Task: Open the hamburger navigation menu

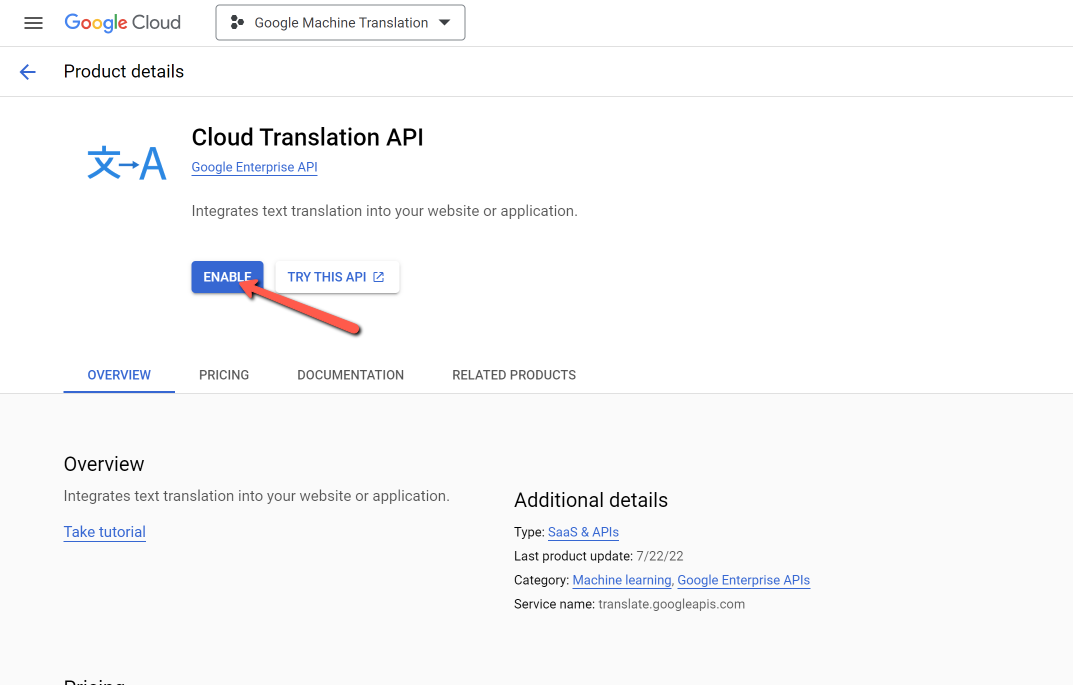Action: pyautogui.click(x=33, y=23)
